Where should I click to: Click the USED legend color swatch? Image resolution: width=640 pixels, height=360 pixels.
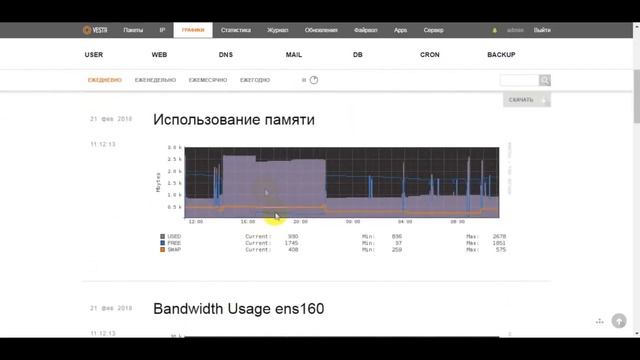(x=162, y=236)
